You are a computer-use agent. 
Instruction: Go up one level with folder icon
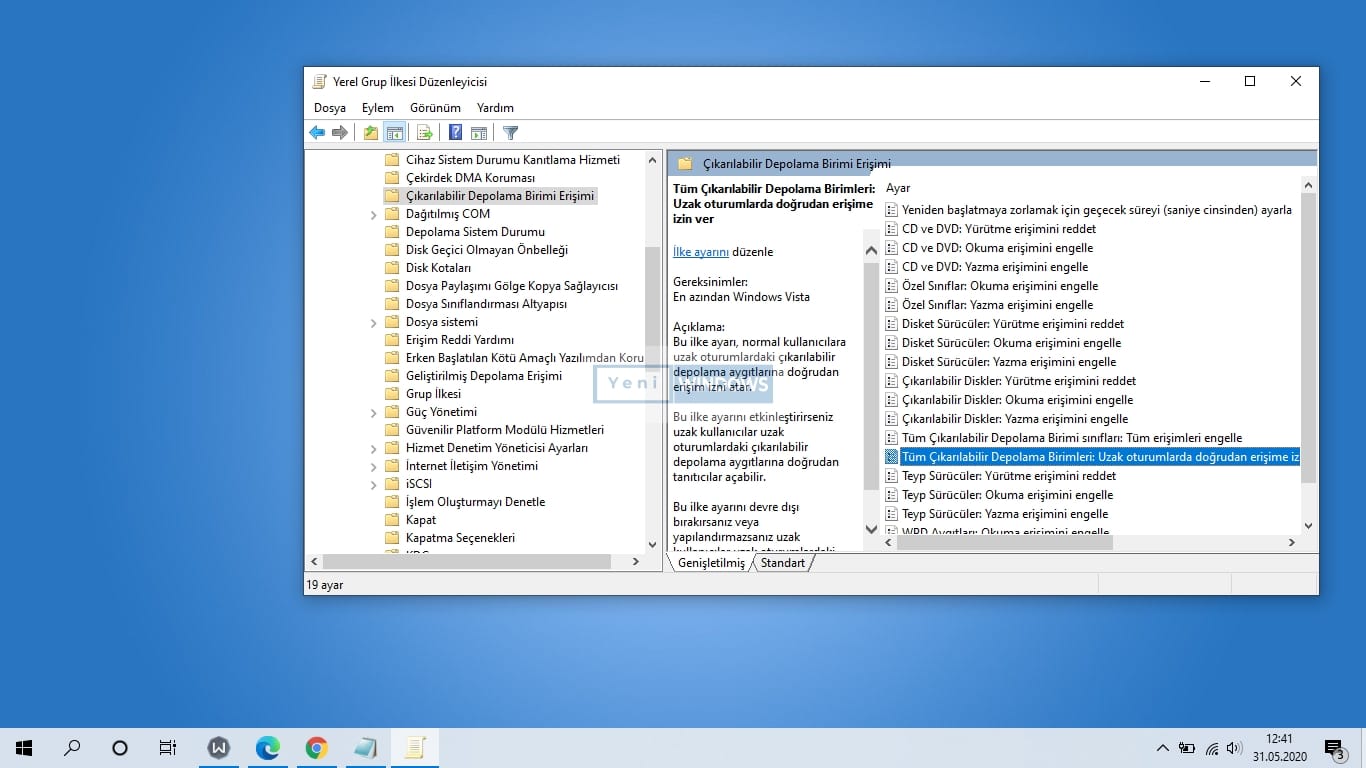tap(371, 132)
